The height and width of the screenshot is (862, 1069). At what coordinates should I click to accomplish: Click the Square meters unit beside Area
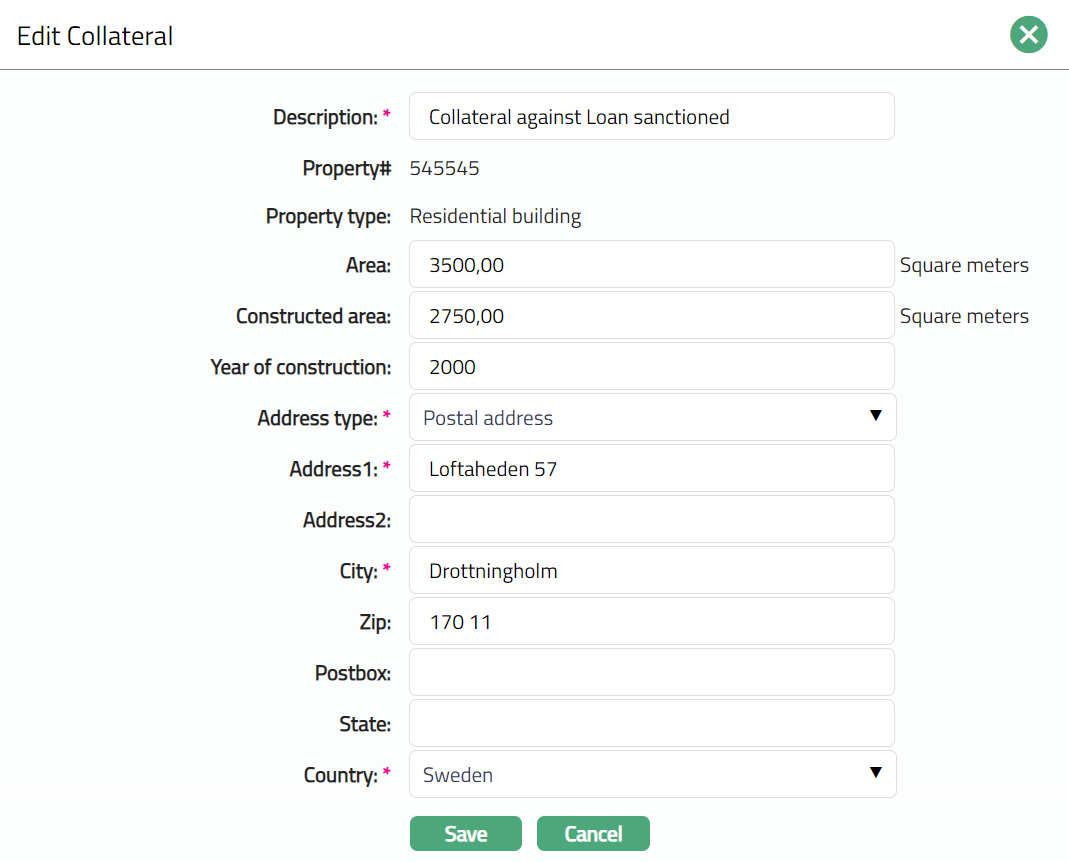963,266
